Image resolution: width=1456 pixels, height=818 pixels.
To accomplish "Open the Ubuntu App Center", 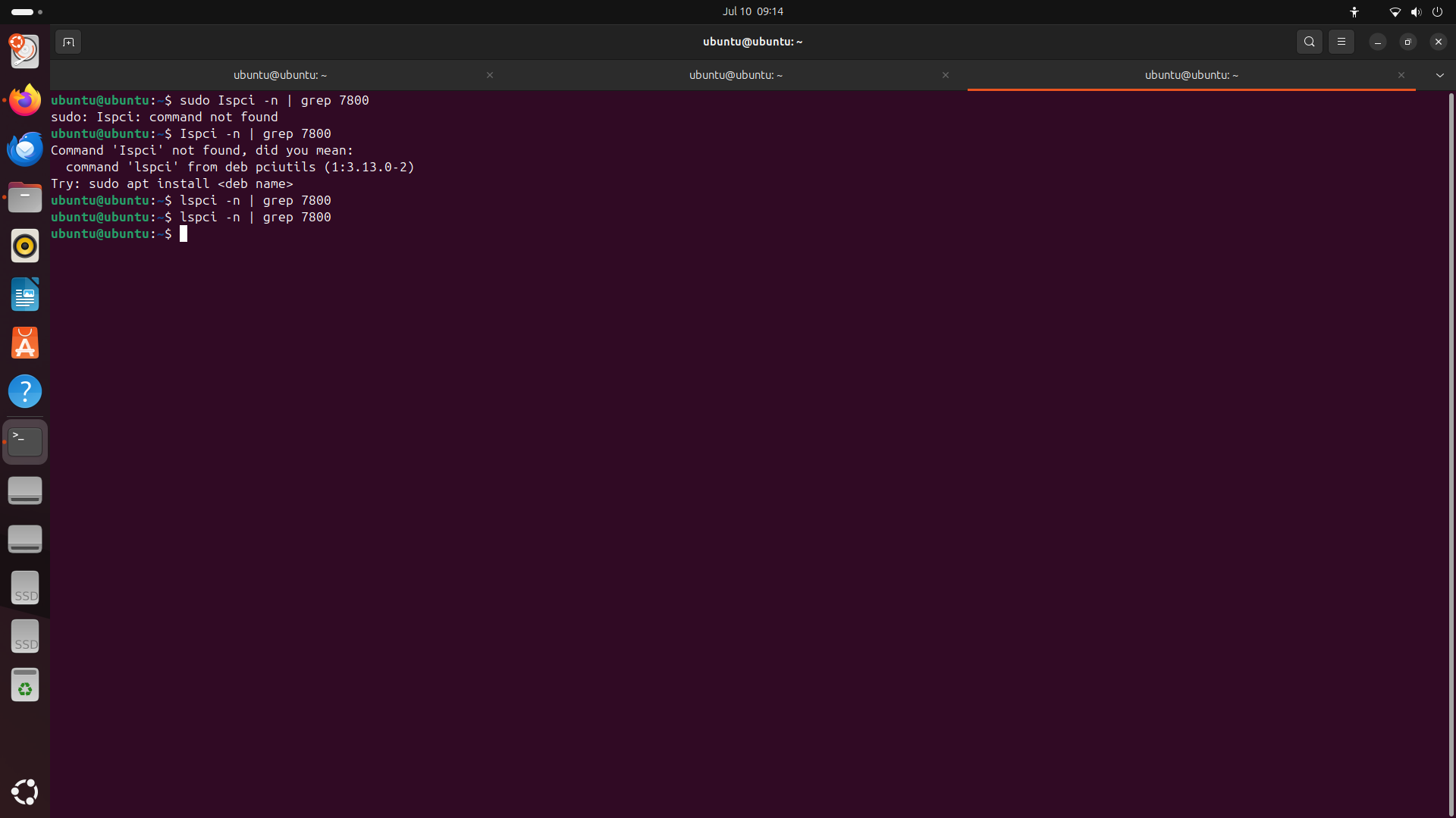I will tap(25, 343).
